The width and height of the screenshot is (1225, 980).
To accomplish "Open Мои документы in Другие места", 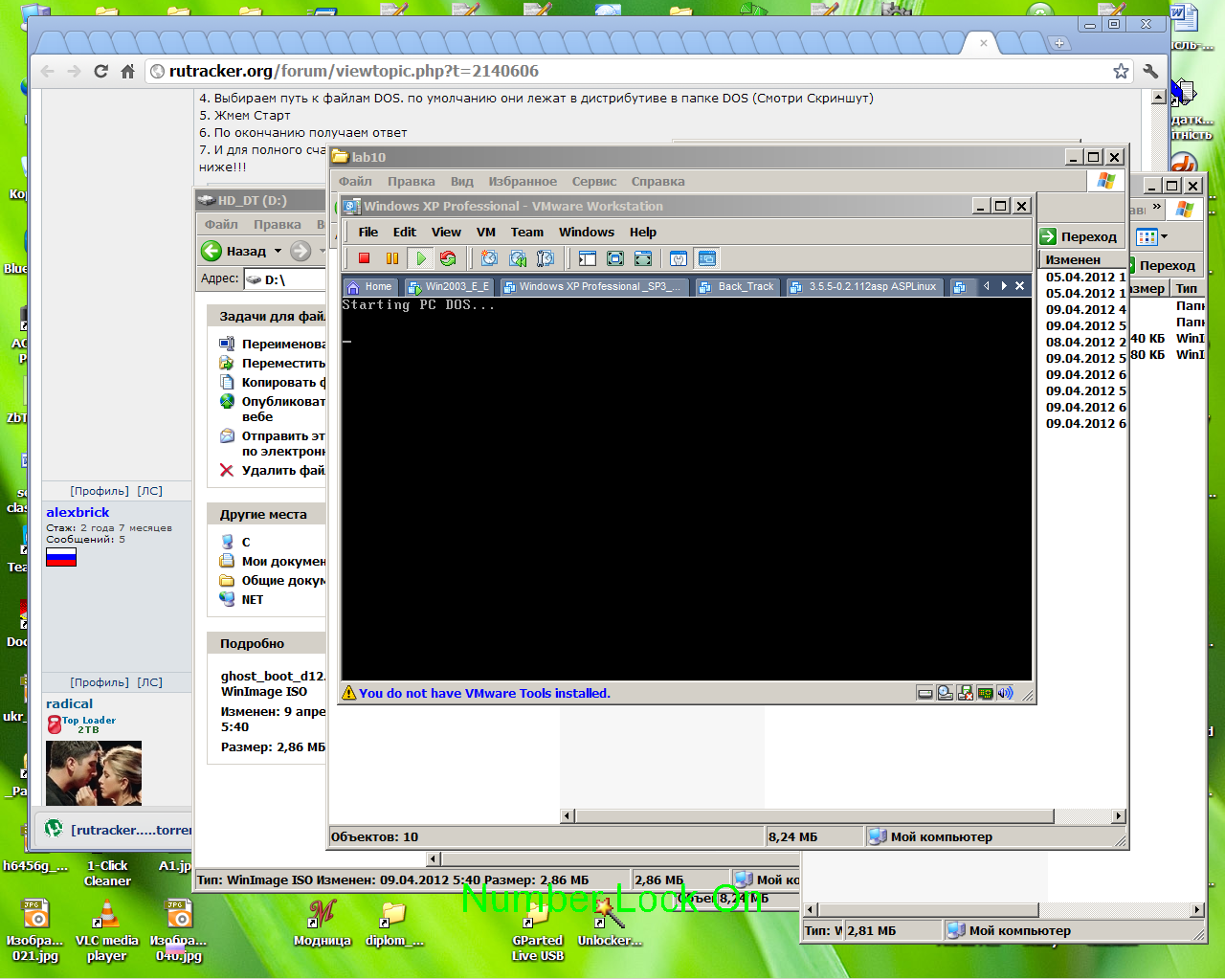I will pos(273,561).
